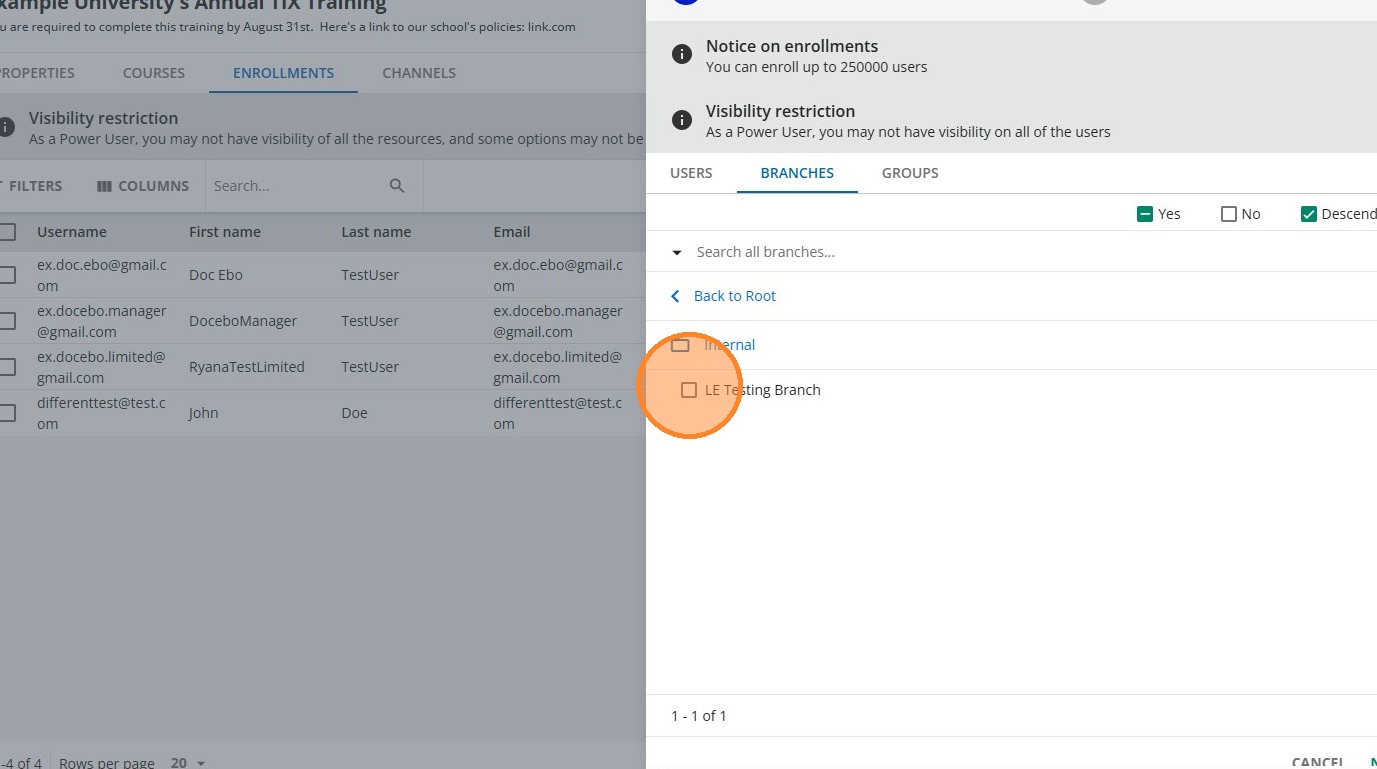Click the background Visibility restriction info icon

6,127
